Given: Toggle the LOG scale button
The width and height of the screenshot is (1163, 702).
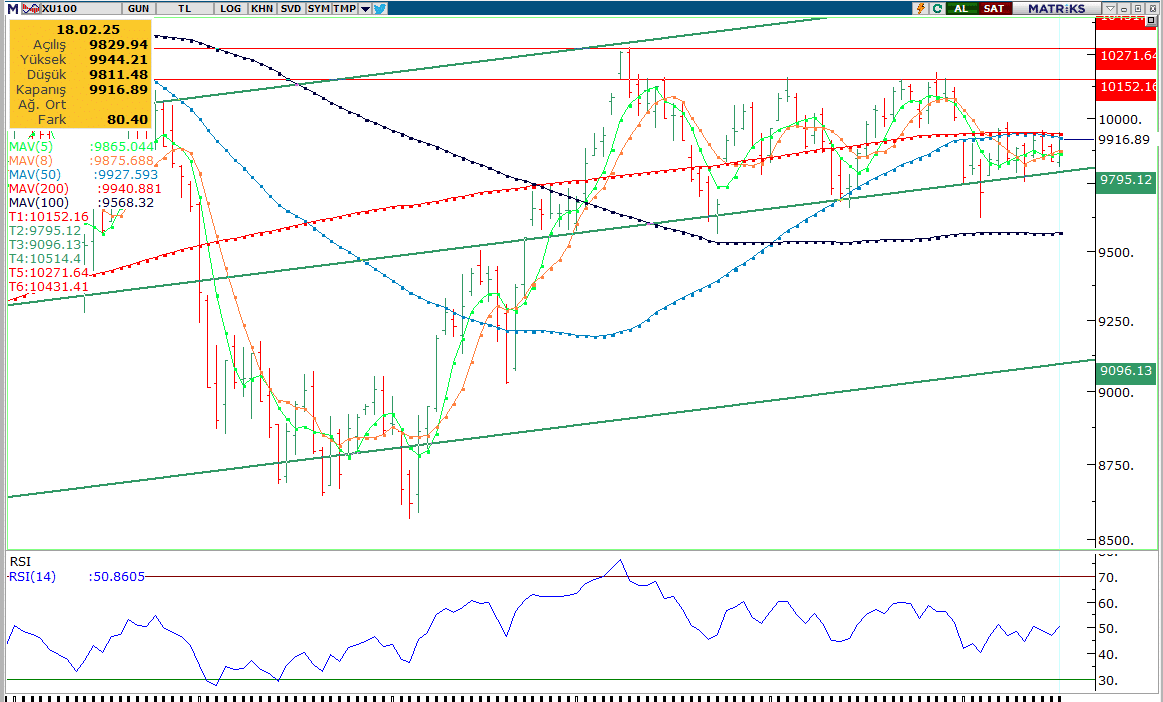Looking at the screenshot, I should [231, 8].
